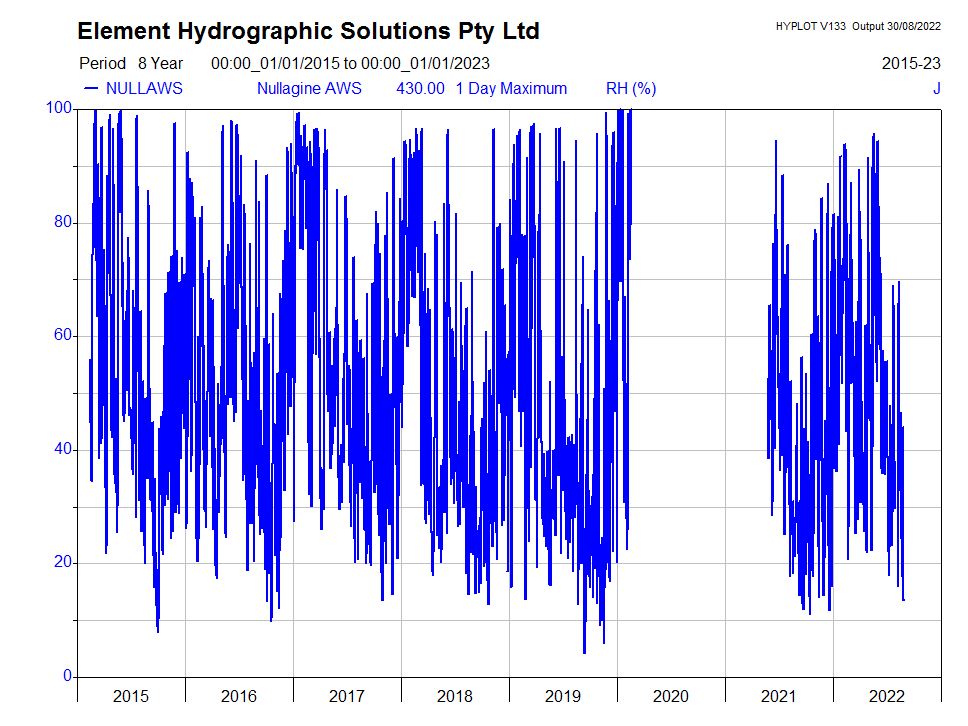
Task: Click the 2015 year axis label
Action: [131, 696]
